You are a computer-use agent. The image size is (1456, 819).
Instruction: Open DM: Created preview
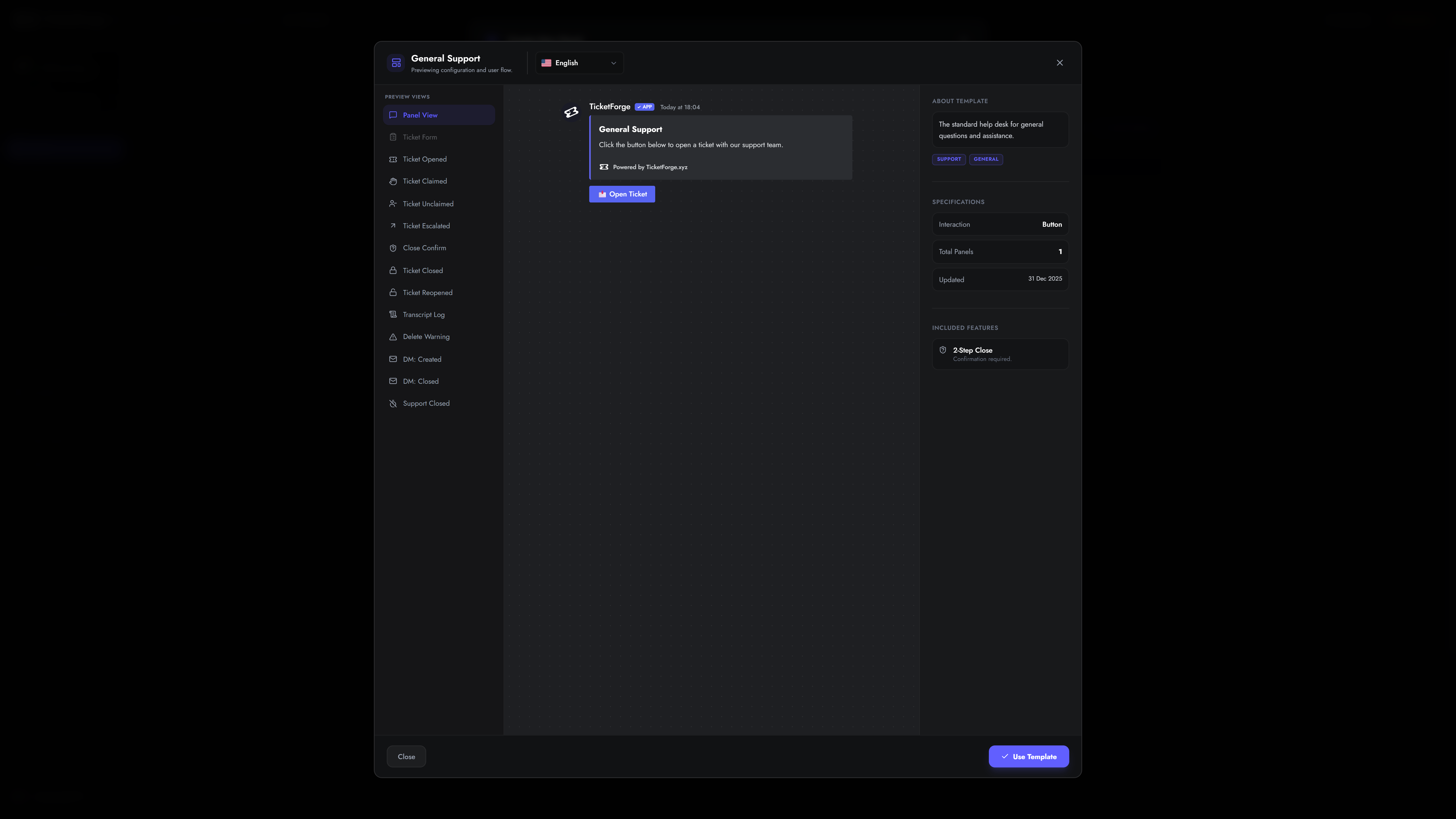pyautogui.click(x=439, y=359)
